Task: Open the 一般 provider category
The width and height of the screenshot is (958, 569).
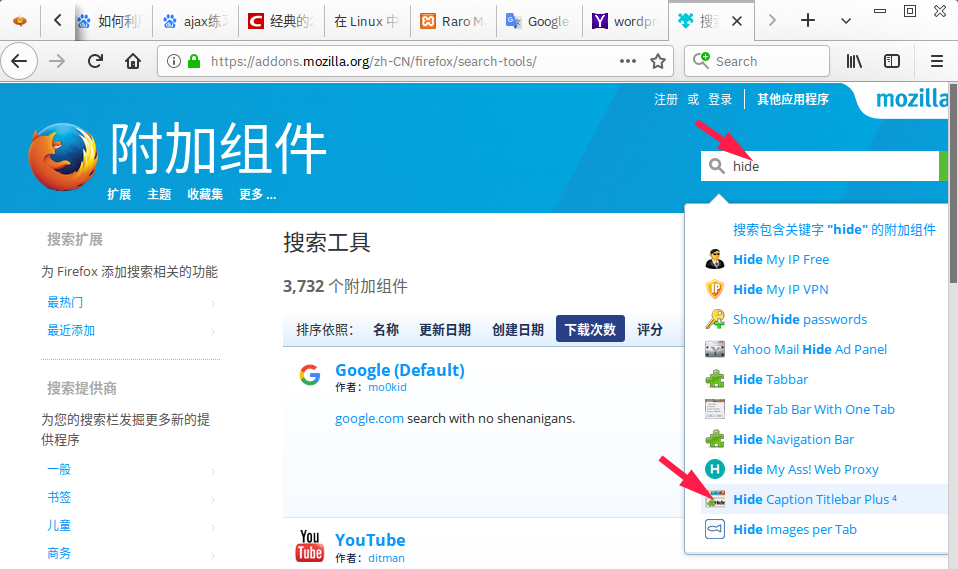Action: point(59,469)
